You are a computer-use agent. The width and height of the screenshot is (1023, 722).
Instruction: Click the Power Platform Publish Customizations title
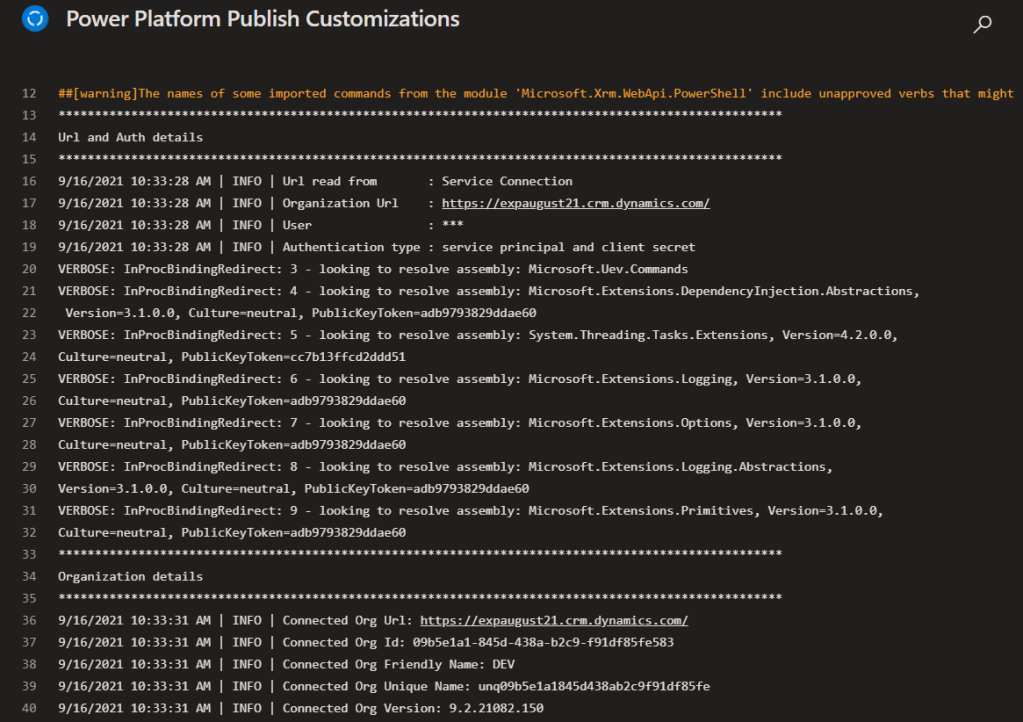tap(262, 20)
